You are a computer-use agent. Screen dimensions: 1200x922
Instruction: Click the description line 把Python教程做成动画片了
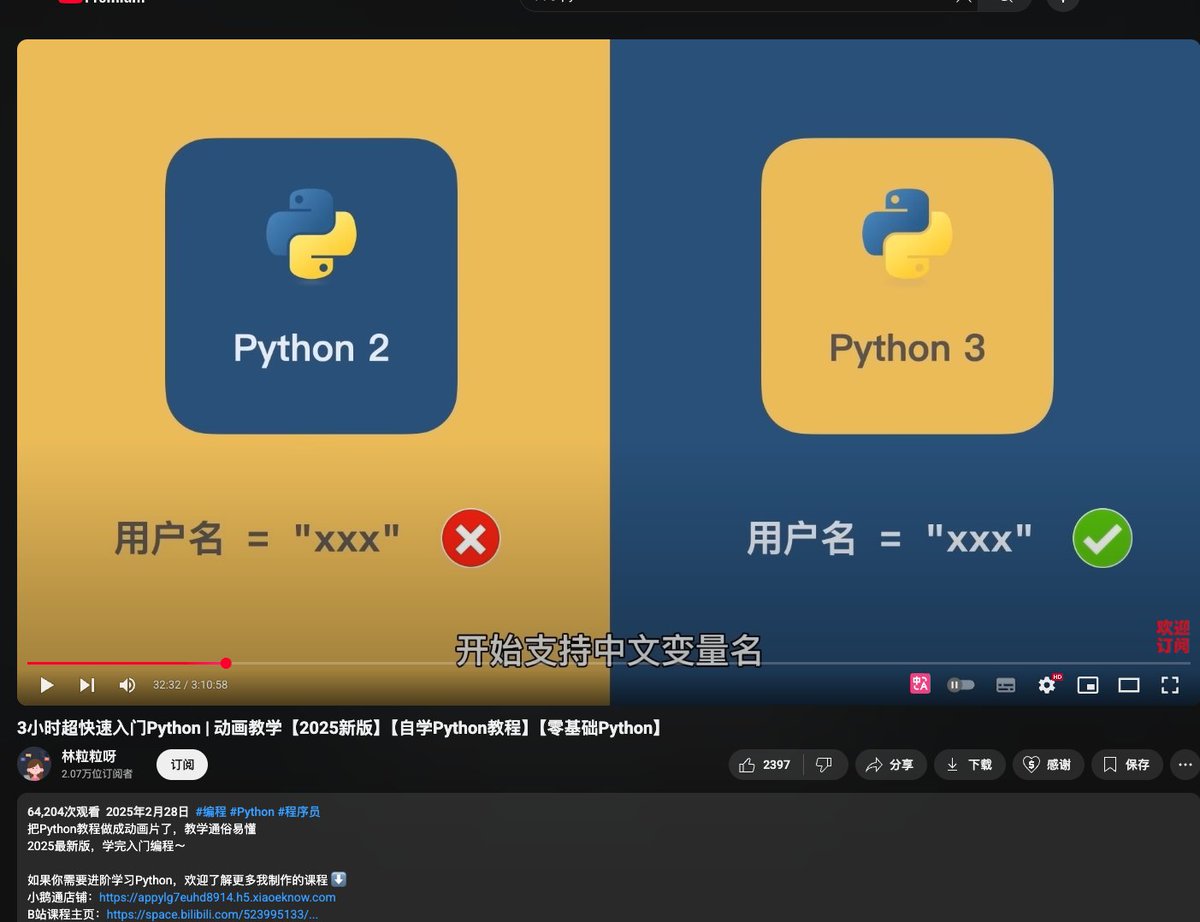[x=142, y=829]
